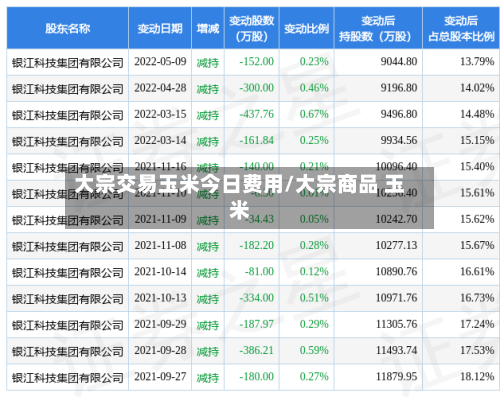This screenshot has width=500, height=397.
Task: Click the -161.84 shares cell
Action: tap(256, 140)
